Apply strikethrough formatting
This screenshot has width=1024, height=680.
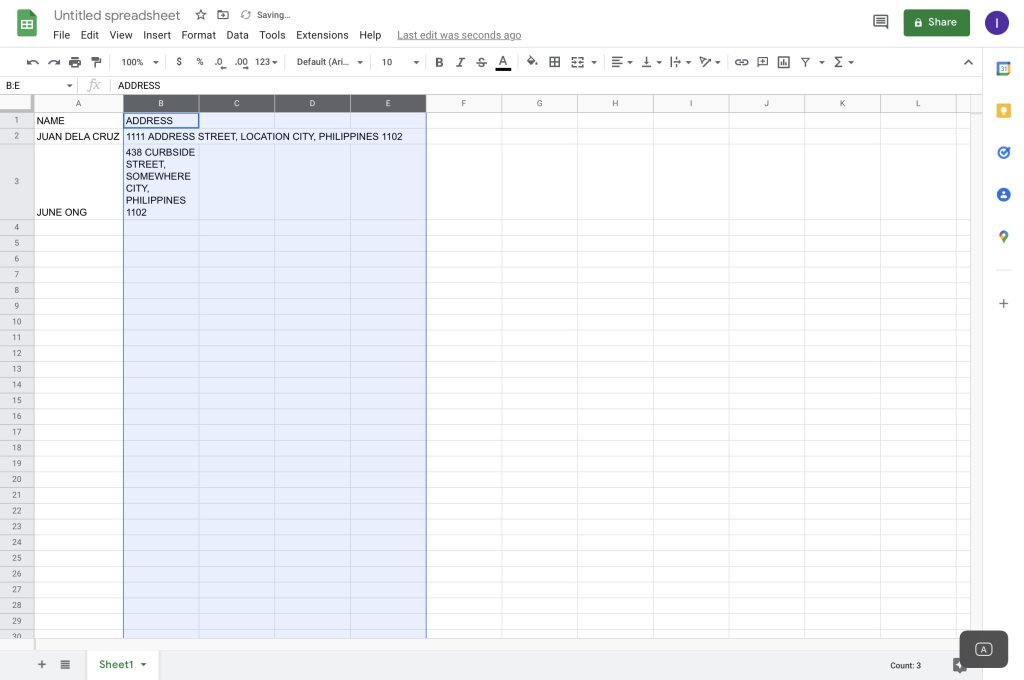pyautogui.click(x=481, y=61)
